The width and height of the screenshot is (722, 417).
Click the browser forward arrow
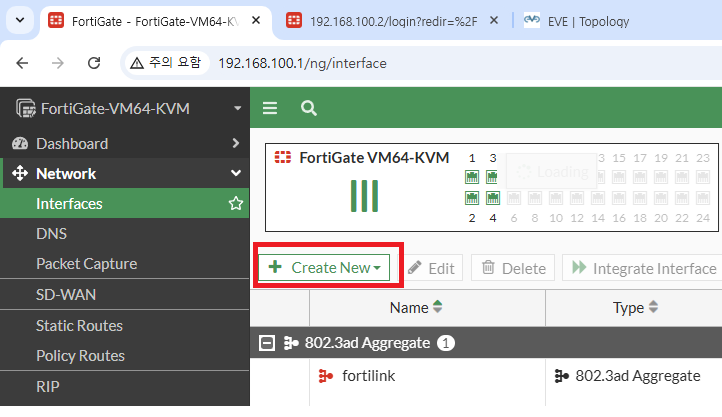coord(58,63)
